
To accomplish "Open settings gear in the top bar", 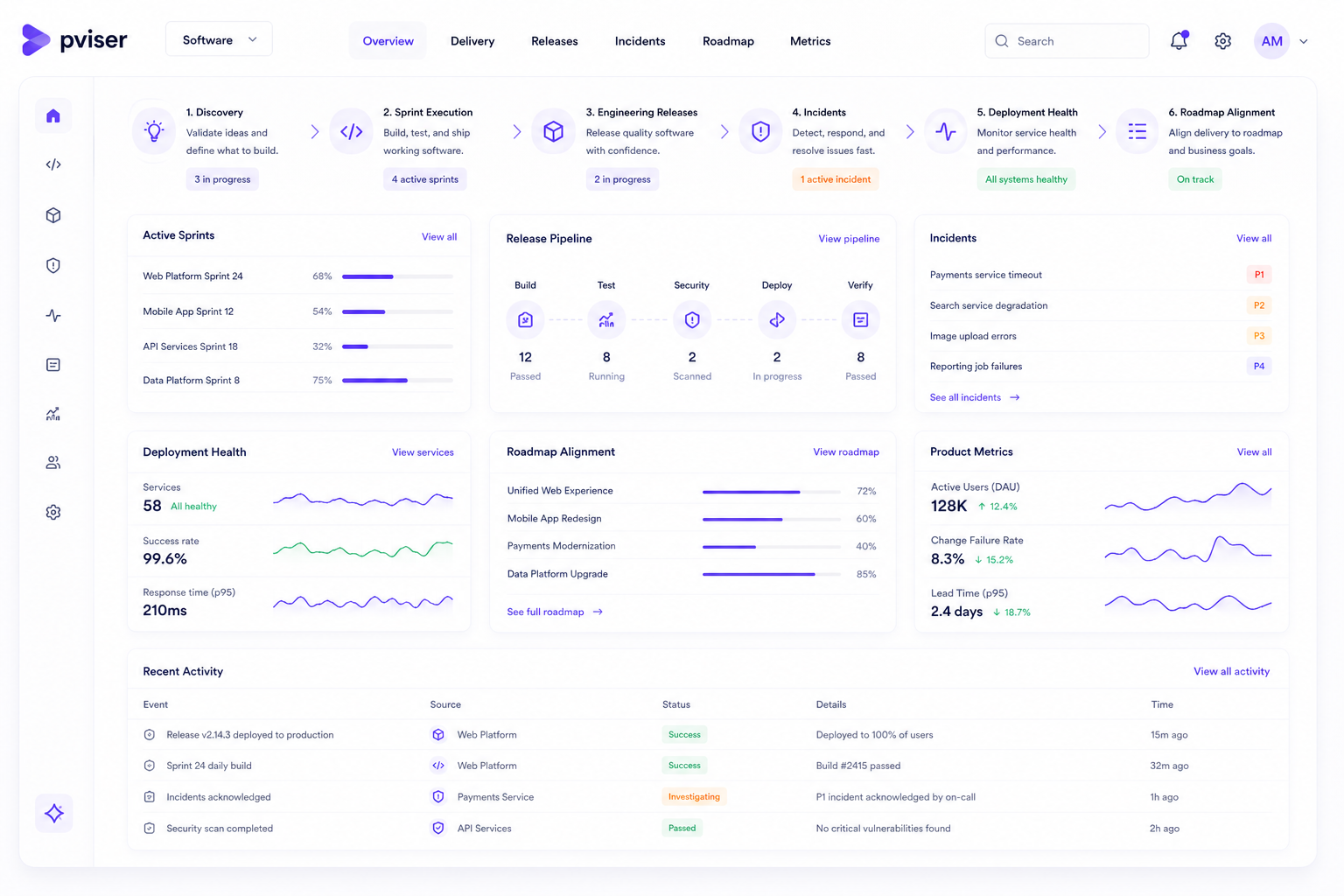I will [x=1223, y=41].
